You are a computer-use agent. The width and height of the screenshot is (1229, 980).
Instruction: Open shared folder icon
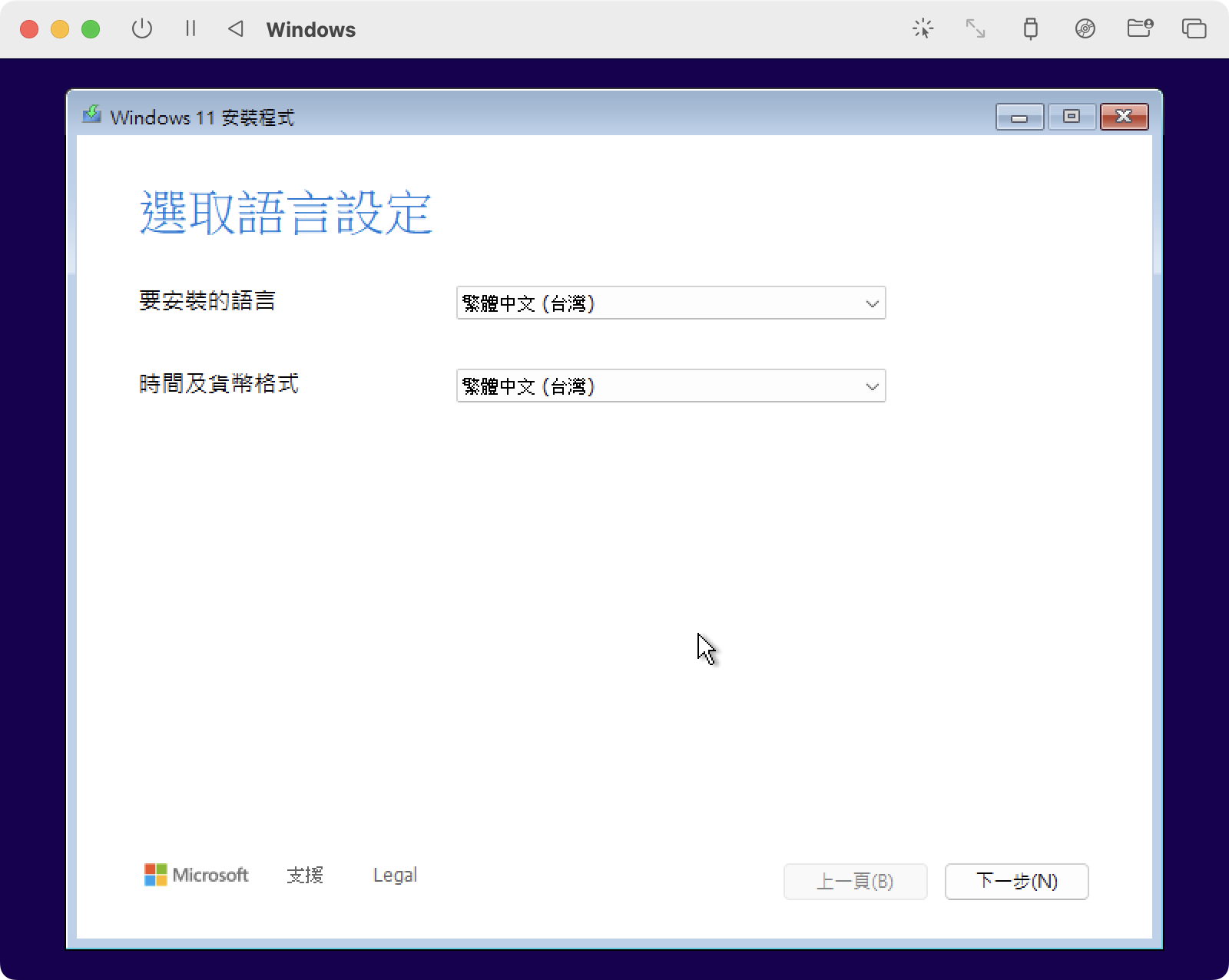pyautogui.click(x=1140, y=28)
